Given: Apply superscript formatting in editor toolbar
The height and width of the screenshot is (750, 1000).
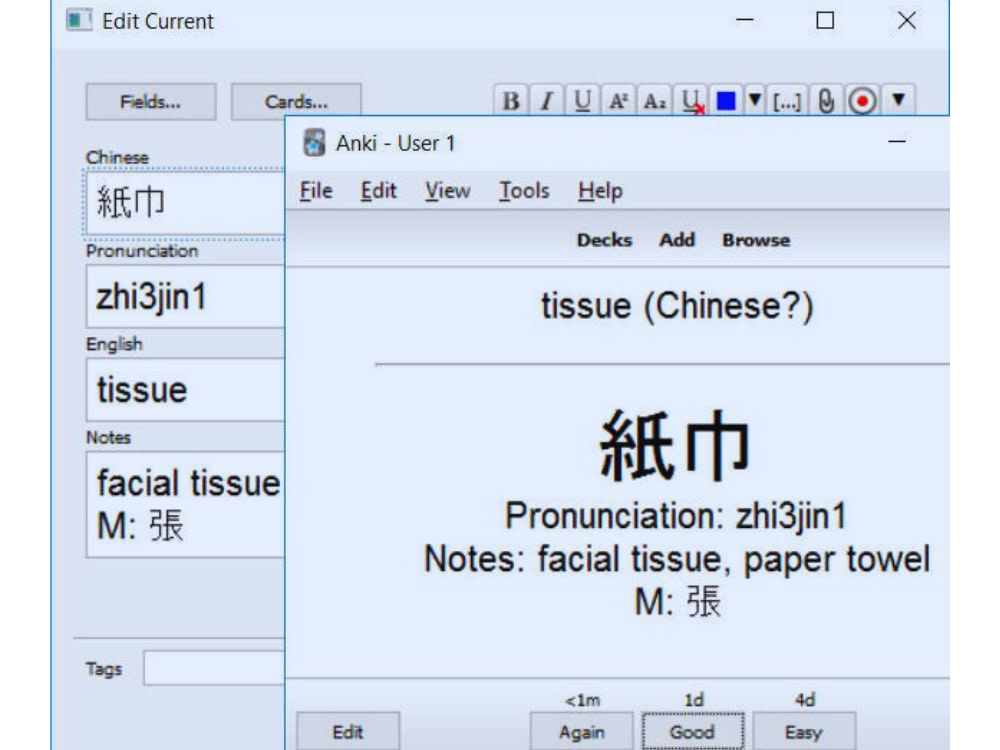Looking at the screenshot, I should pos(618,101).
